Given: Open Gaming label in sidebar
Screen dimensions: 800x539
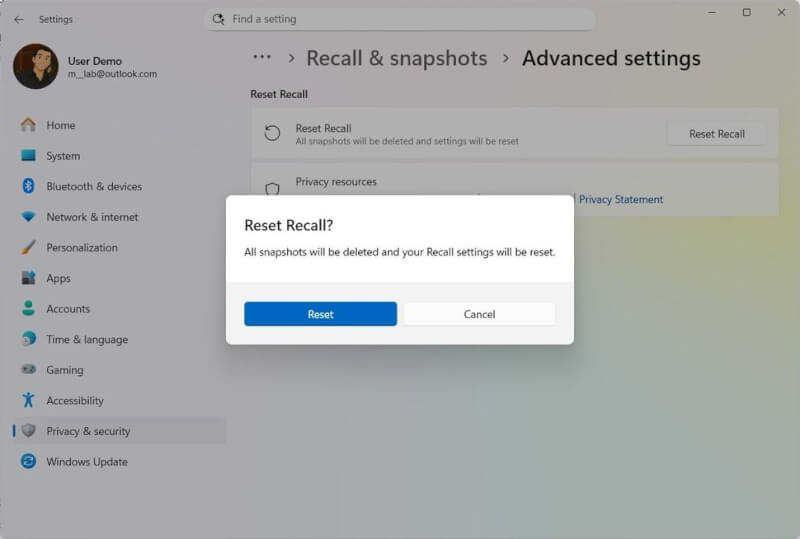Looking at the screenshot, I should click(x=65, y=370).
